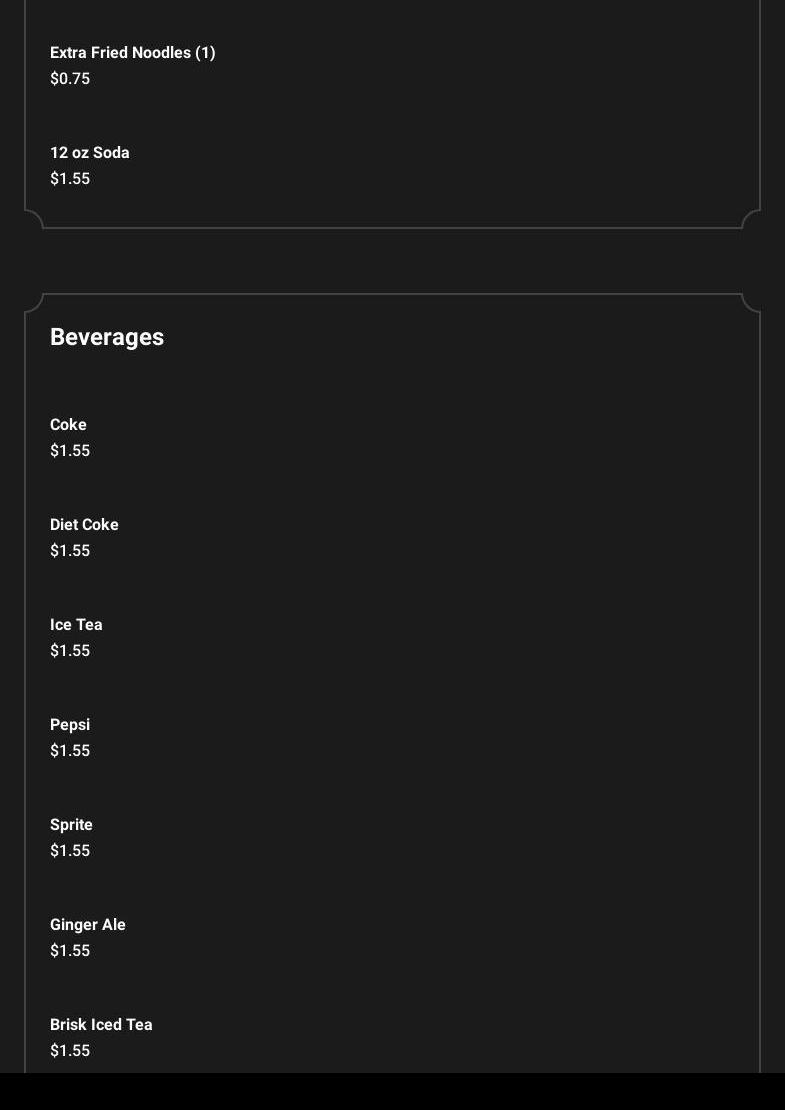Click the $1.55 price under Coke
This screenshot has height=1110, width=785.
point(70,451)
